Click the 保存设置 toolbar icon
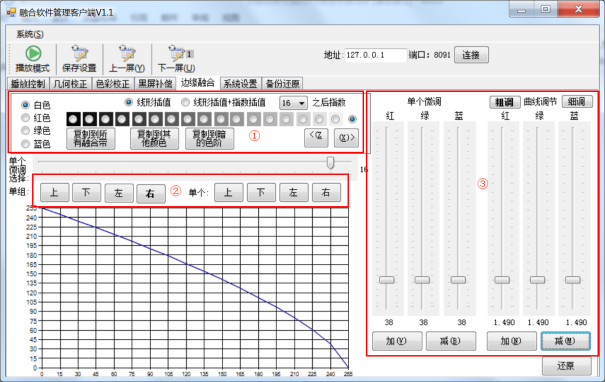Image resolution: width=605 pixels, height=382 pixels. pos(79,54)
